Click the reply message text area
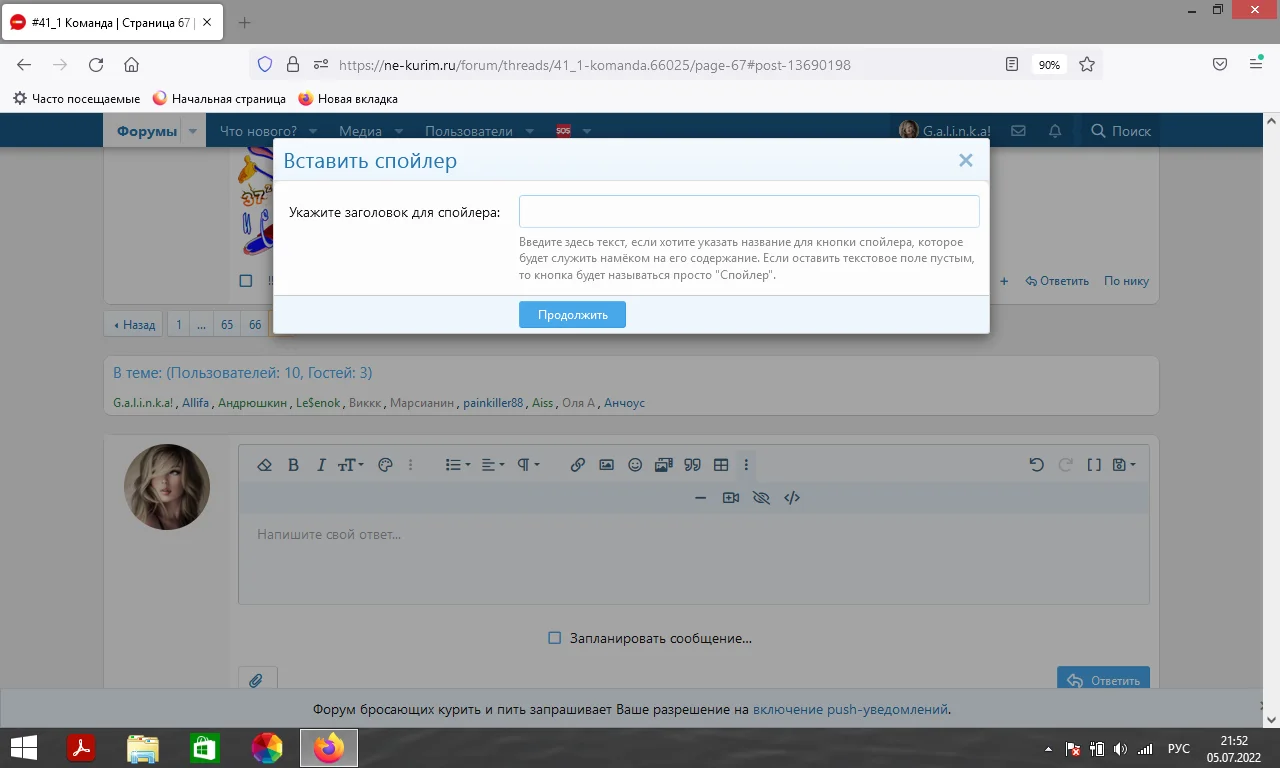This screenshot has height=768, width=1280. [x=693, y=558]
